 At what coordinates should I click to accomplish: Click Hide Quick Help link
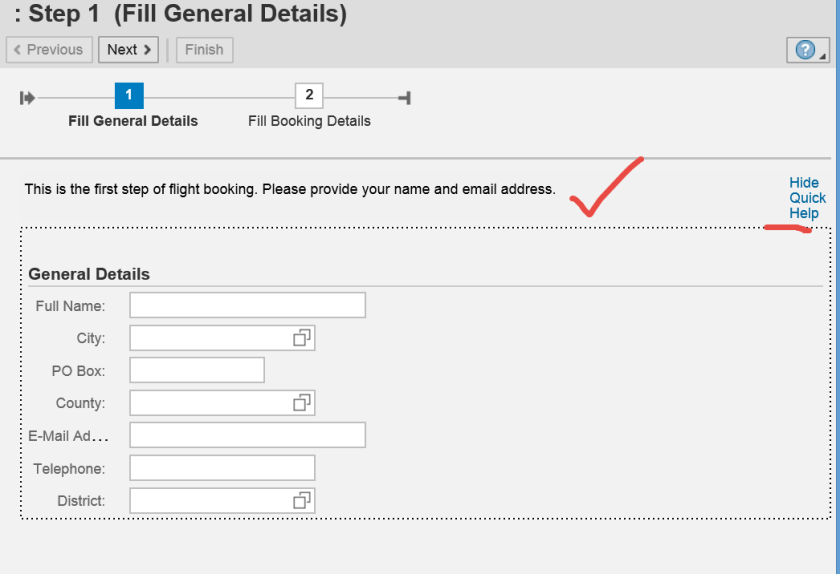click(807, 198)
